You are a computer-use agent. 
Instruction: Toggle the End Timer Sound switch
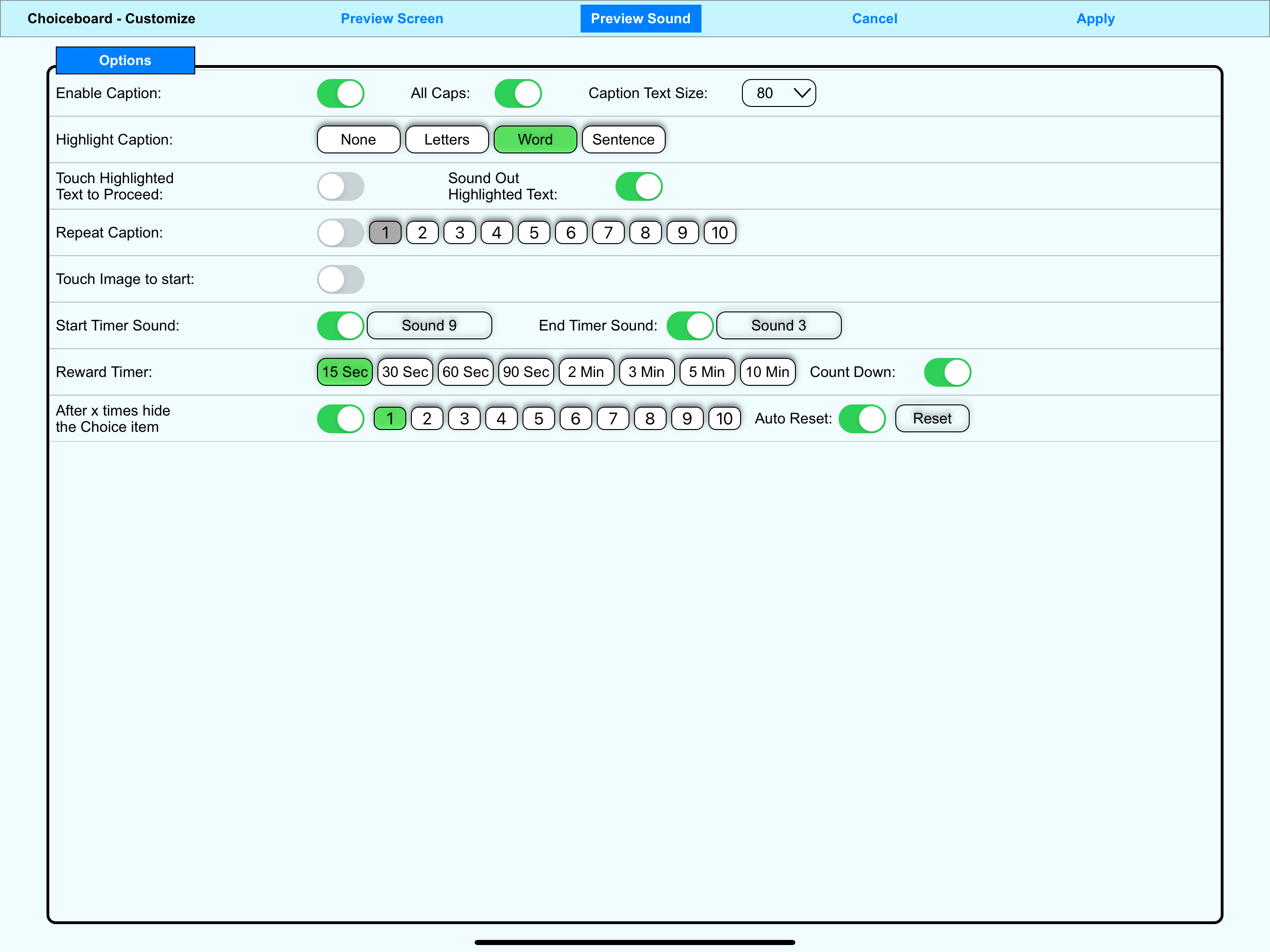[x=690, y=325]
